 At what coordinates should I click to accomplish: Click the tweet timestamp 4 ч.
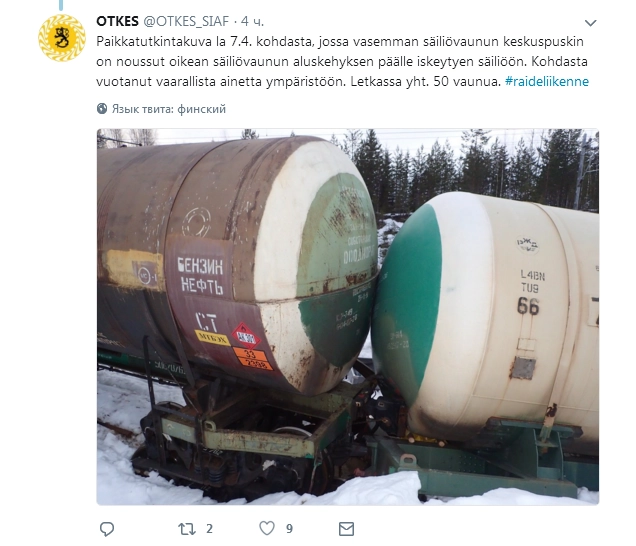point(252,21)
